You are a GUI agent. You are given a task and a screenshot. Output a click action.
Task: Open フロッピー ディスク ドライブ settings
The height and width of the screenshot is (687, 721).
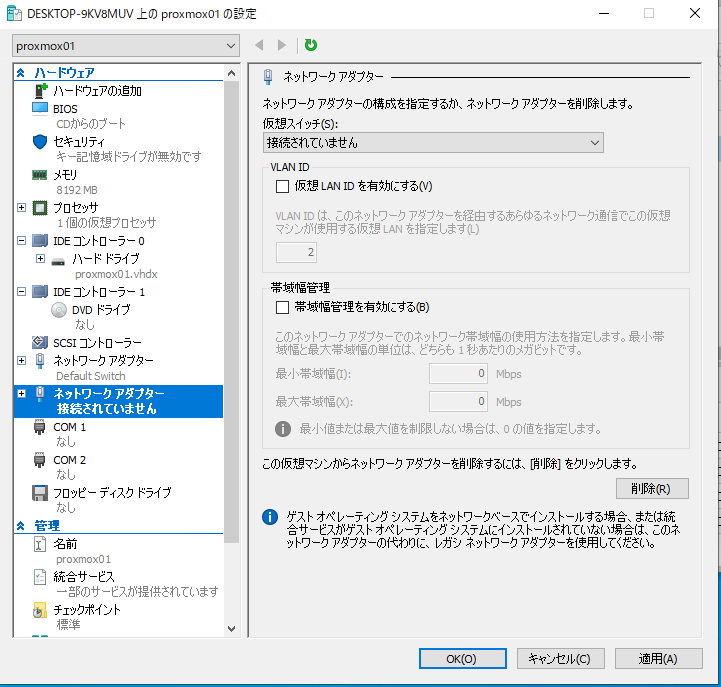(x=111, y=493)
